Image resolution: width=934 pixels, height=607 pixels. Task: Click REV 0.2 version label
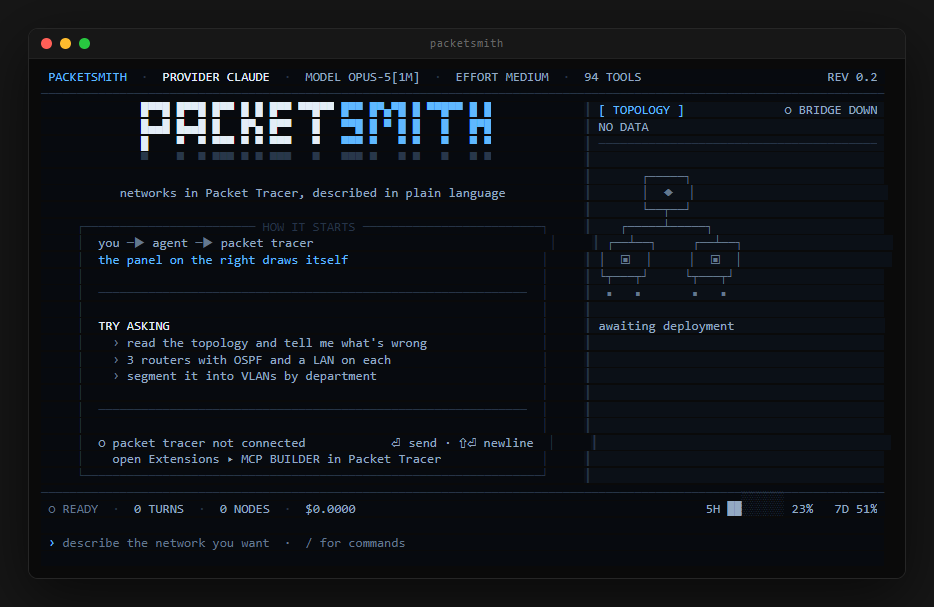coord(852,77)
